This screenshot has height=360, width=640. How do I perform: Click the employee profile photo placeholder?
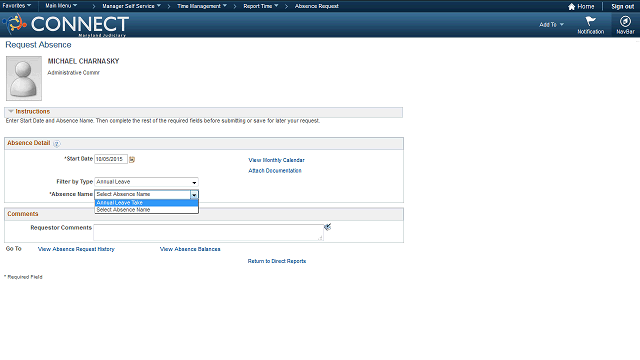tap(24, 78)
